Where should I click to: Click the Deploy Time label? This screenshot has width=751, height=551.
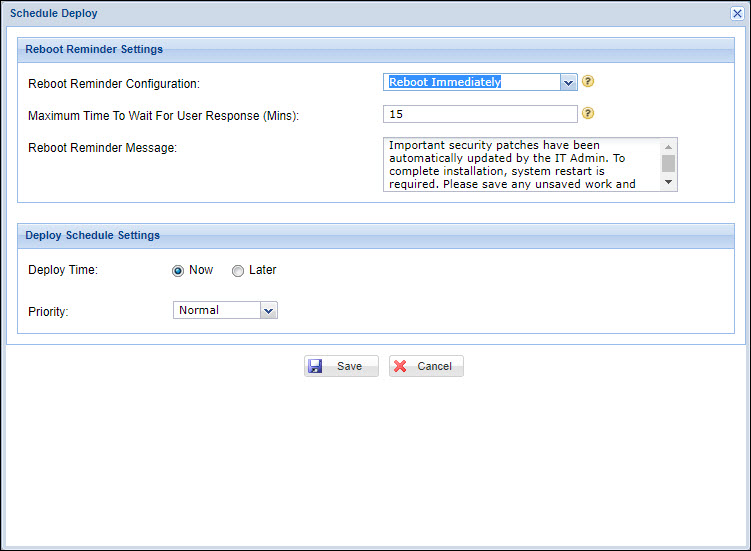[x=62, y=271]
